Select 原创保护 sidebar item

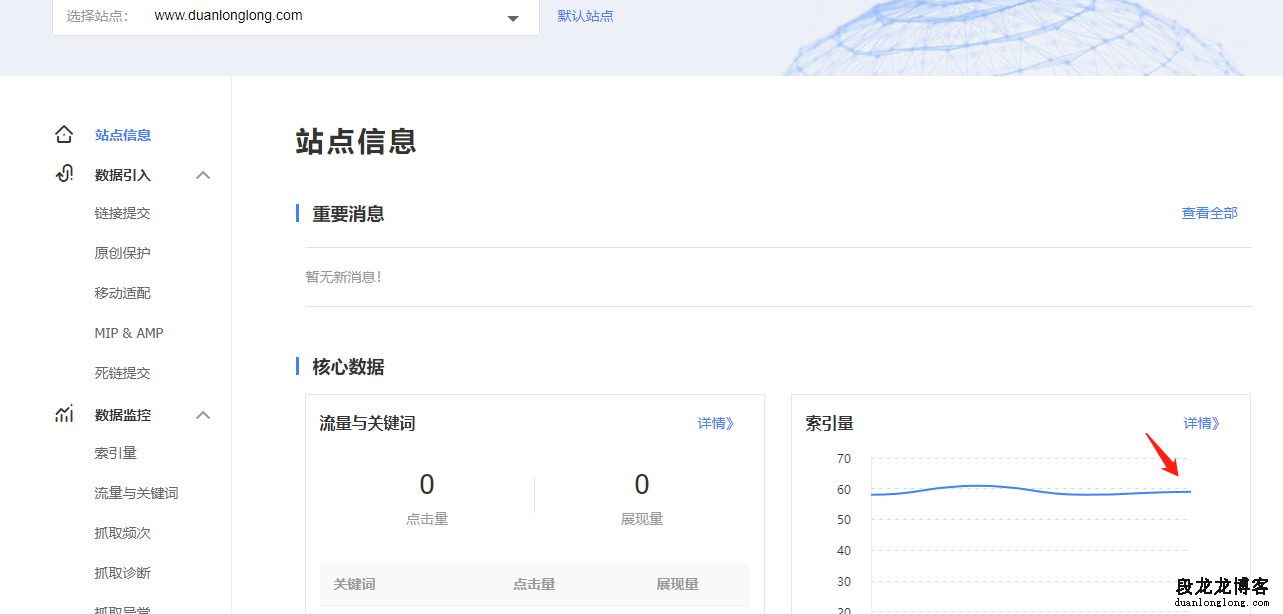pyautogui.click(x=122, y=253)
